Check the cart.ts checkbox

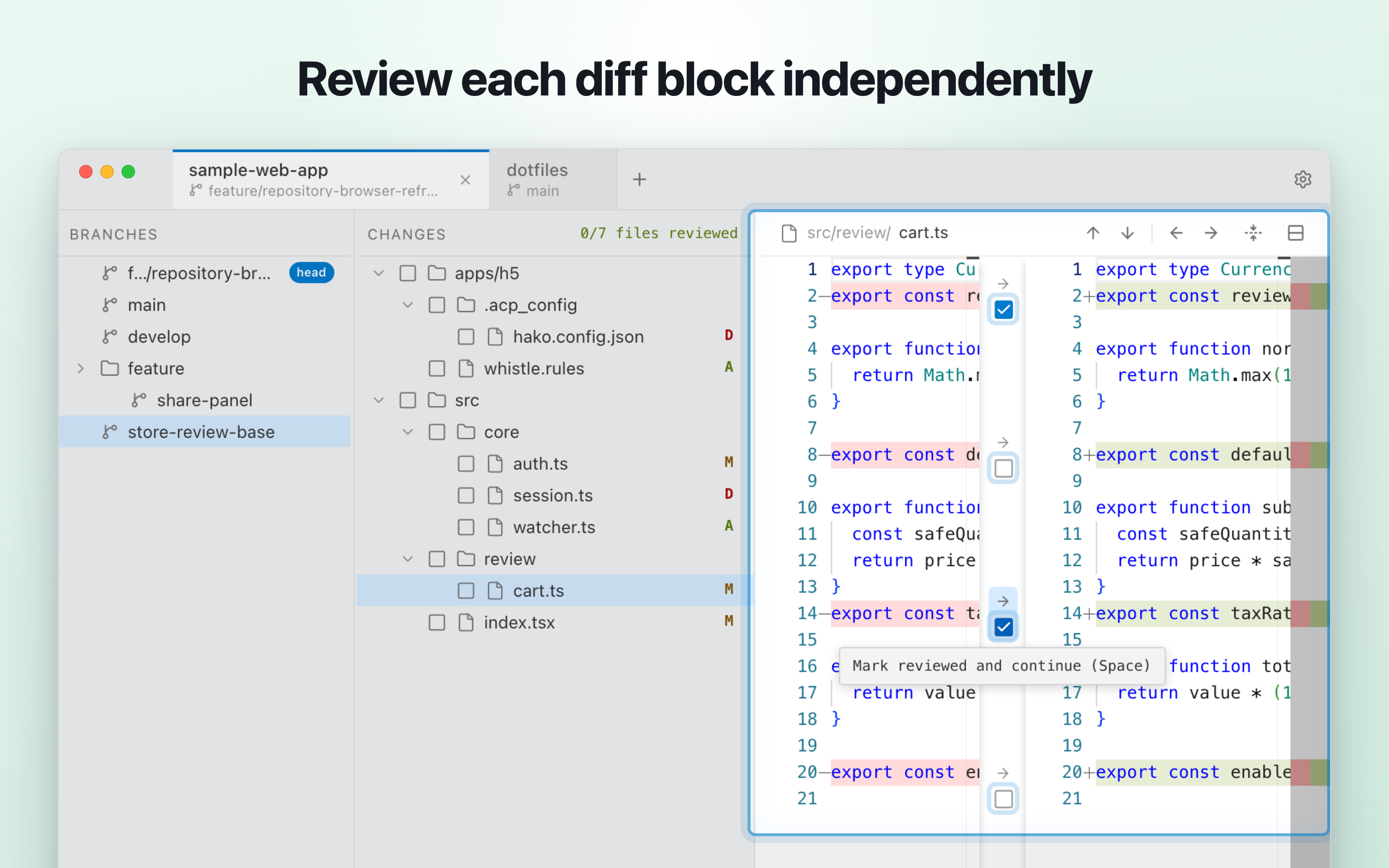[466, 591]
